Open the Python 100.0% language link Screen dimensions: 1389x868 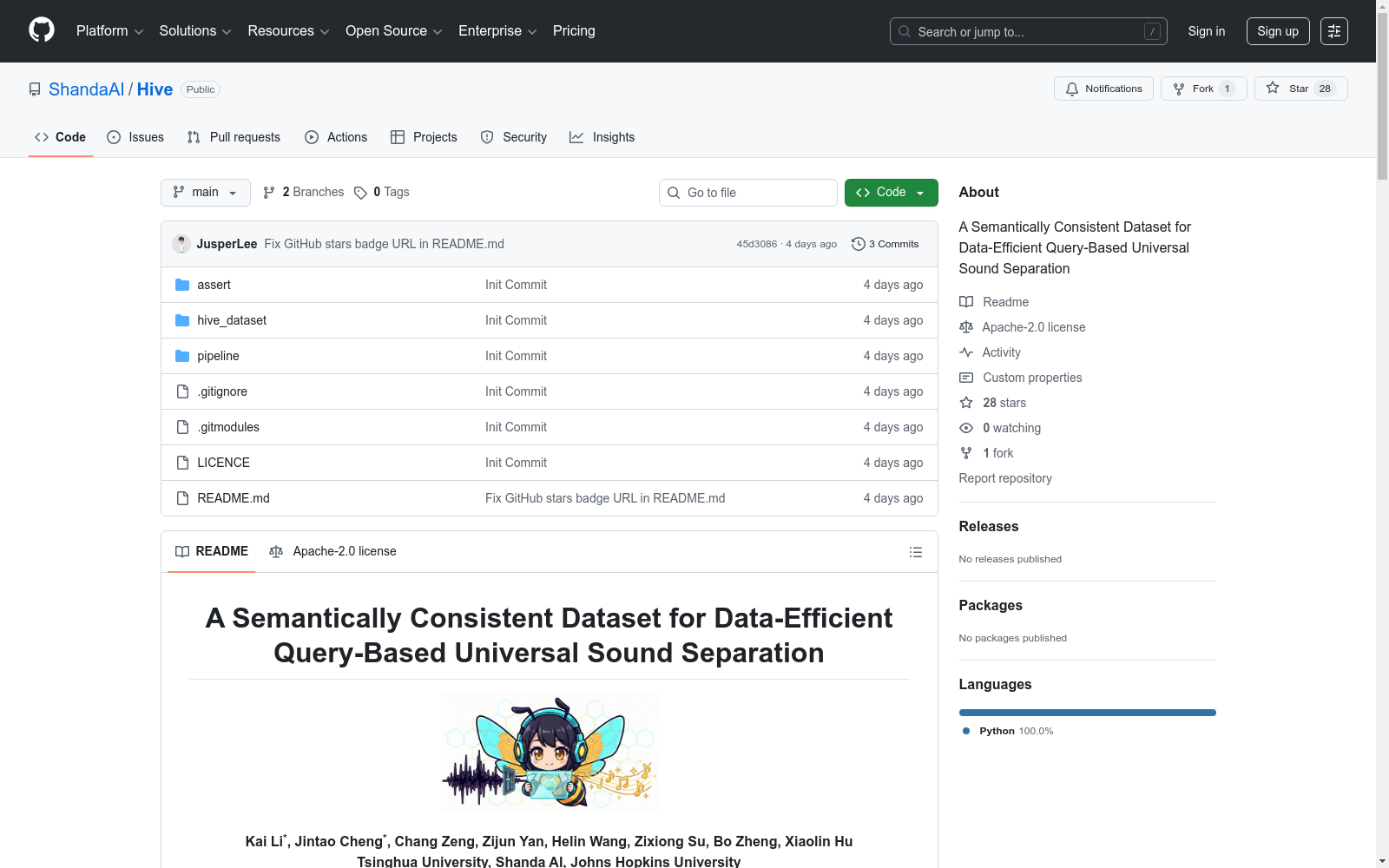click(1008, 731)
